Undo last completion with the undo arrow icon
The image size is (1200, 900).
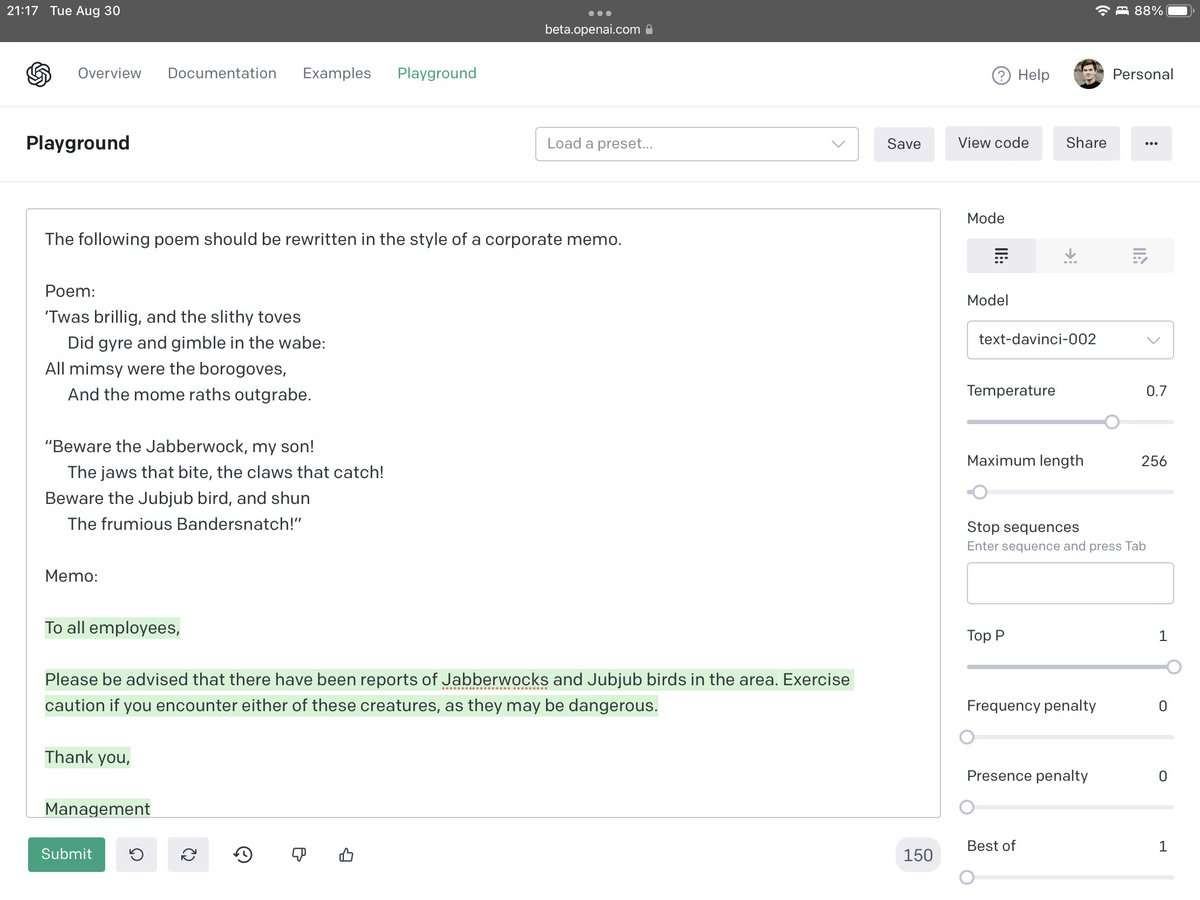point(137,855)
